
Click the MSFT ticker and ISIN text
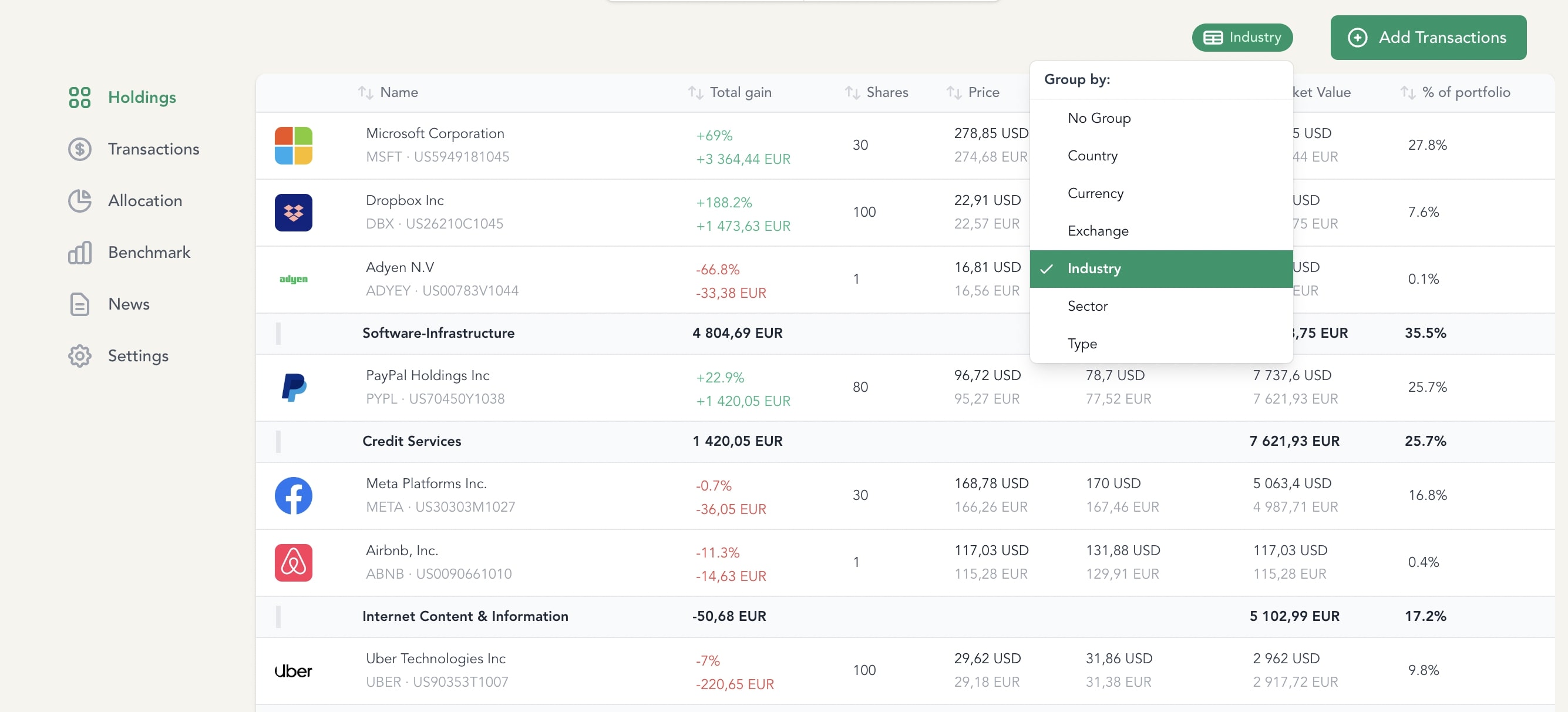[x=437, y=157]
